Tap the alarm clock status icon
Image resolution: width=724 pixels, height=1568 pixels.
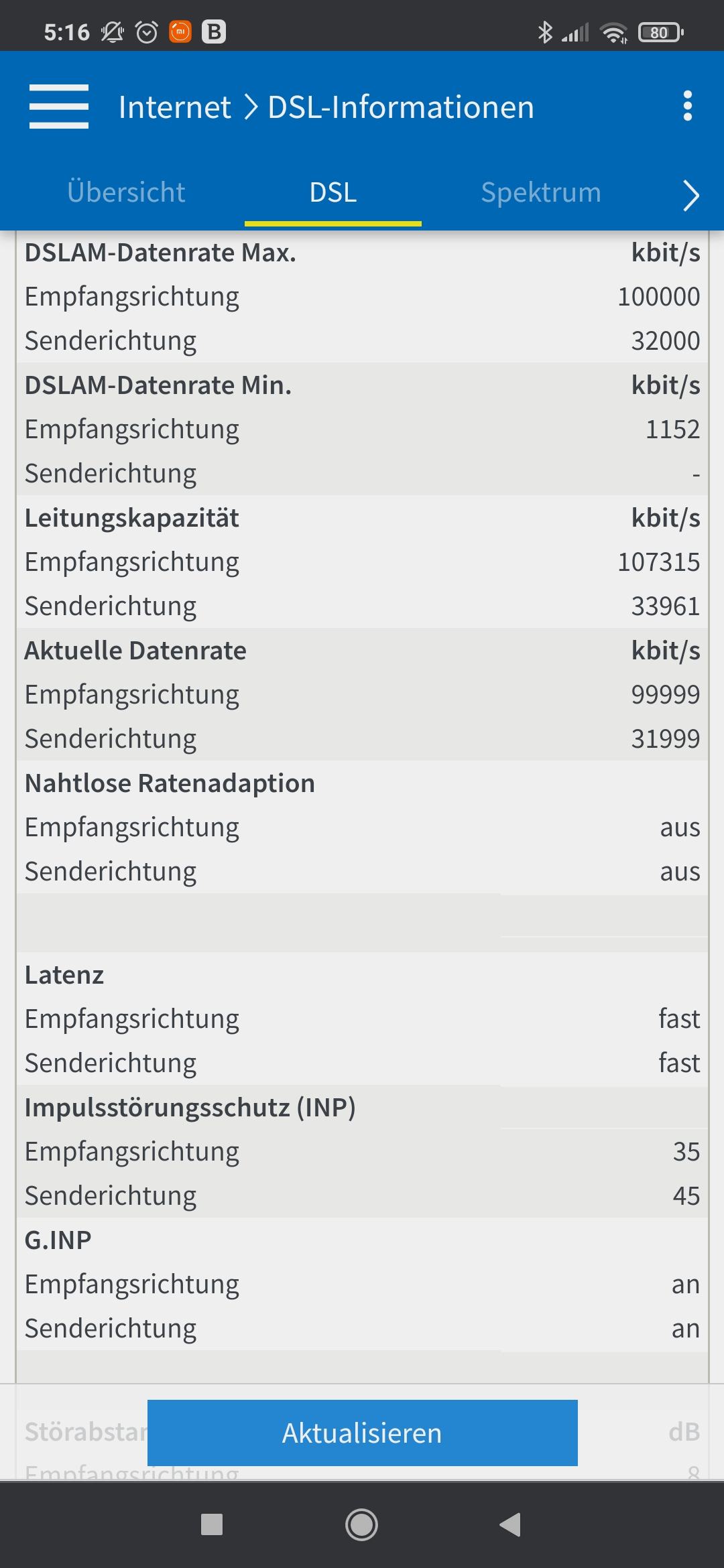pyautogui.click(x=147, y=32)
